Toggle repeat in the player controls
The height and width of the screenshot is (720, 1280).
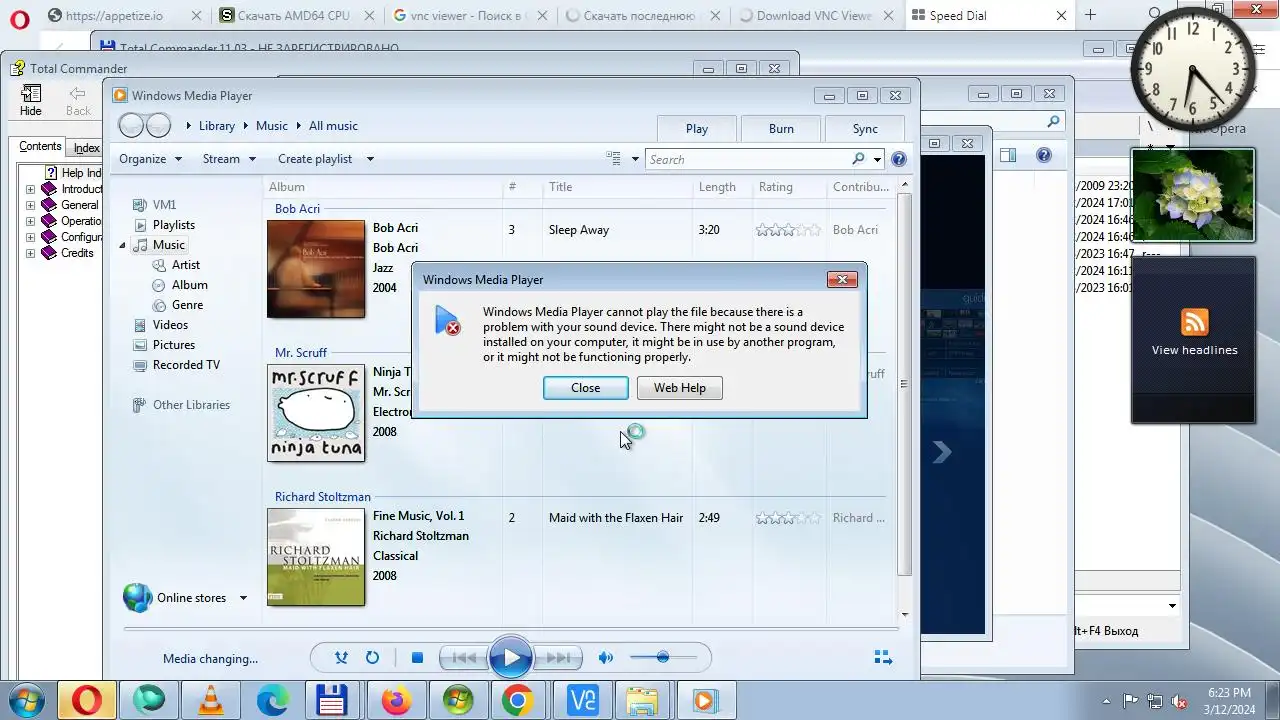pyautogui.click(x=372, y=658)
